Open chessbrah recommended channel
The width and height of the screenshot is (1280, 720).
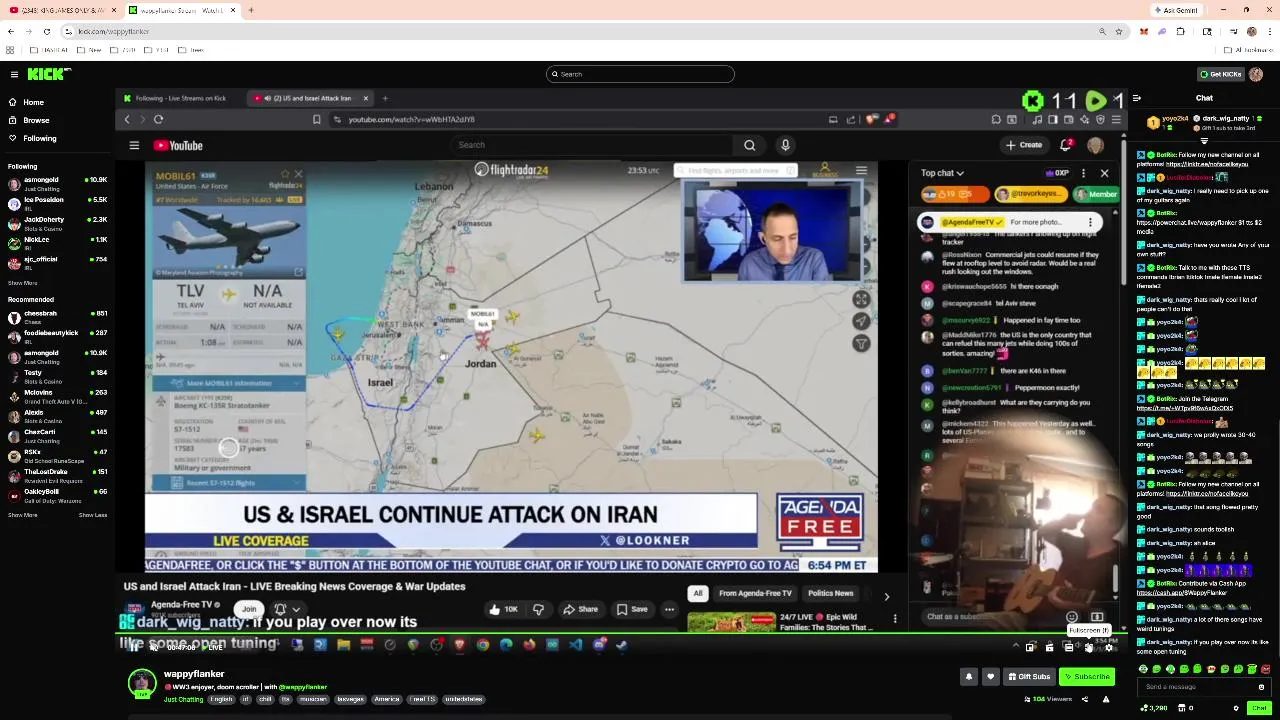(55, 318)
